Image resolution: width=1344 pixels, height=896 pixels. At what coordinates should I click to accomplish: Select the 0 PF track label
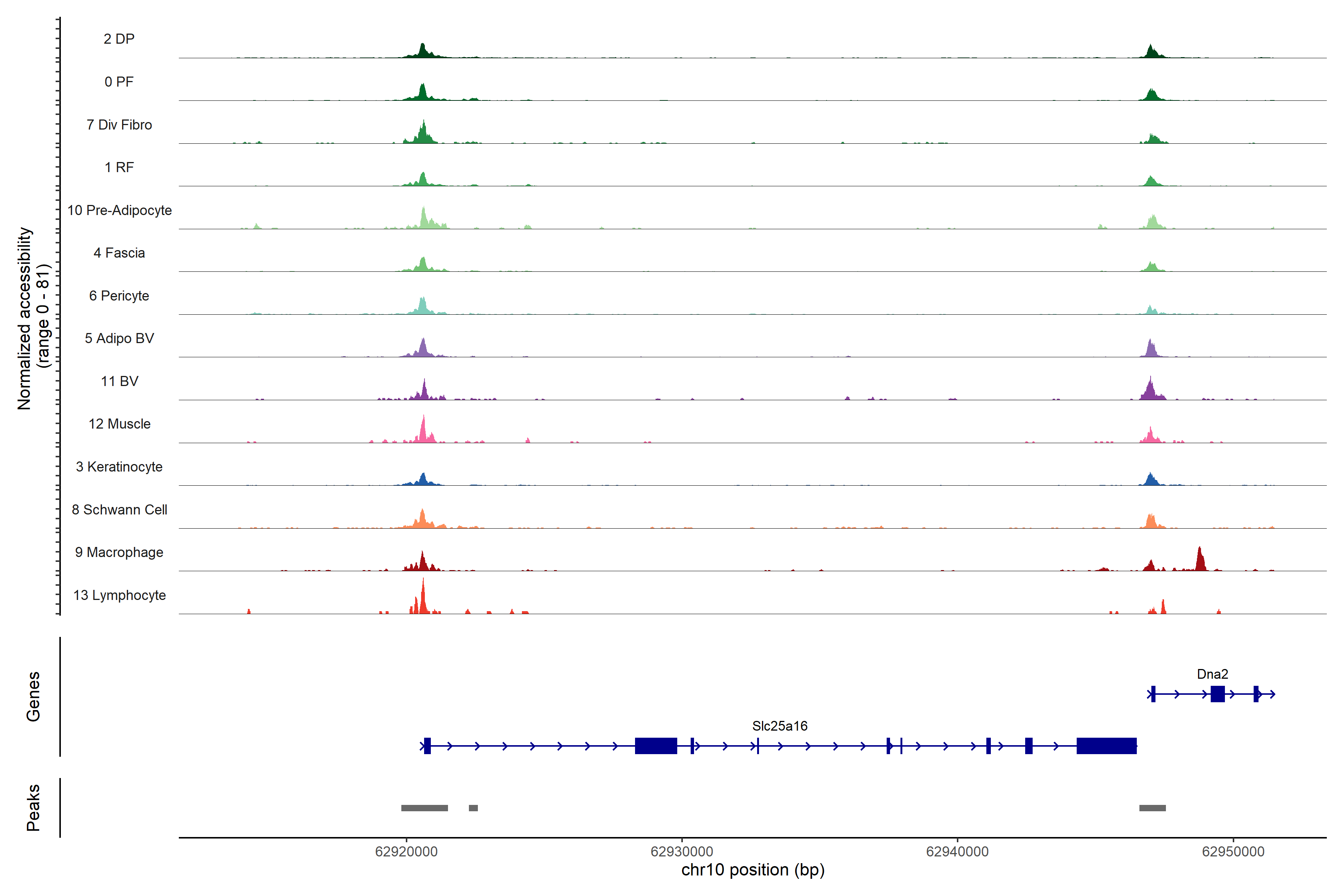(x=119, y=82)
